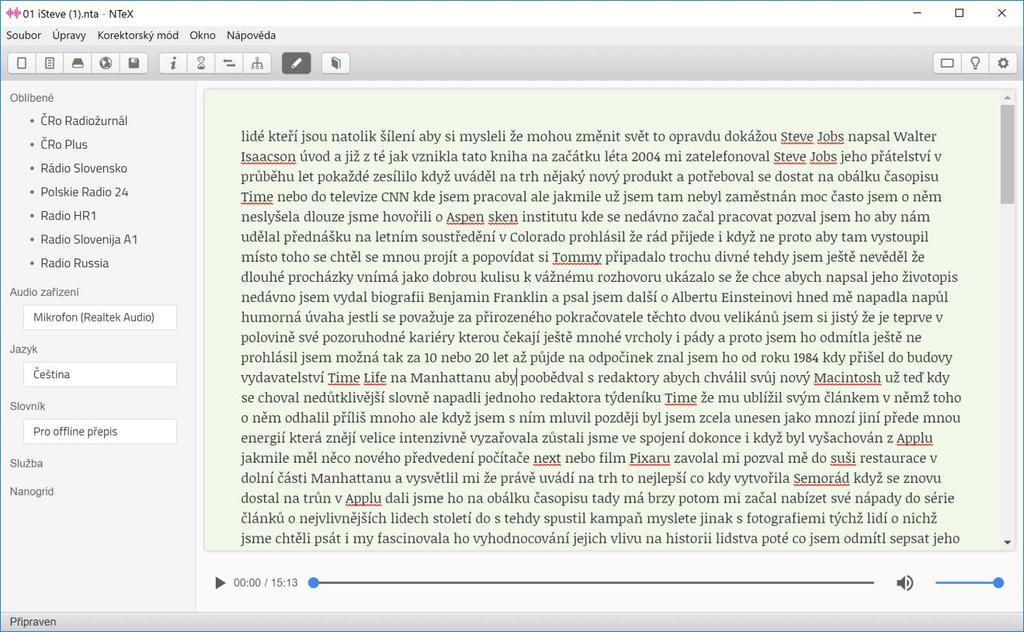
Task: Open the Korektorský mód menu
Action: click(x=138, y=35)
